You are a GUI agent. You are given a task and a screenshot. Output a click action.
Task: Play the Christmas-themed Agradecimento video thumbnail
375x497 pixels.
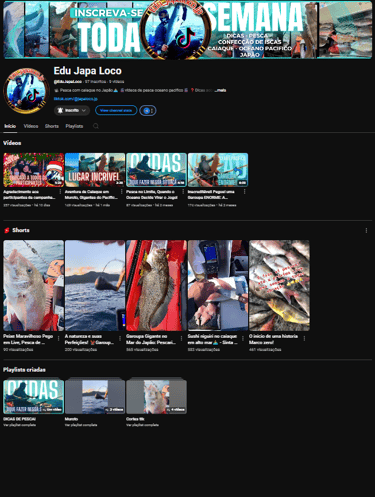[x=34, y=170]
